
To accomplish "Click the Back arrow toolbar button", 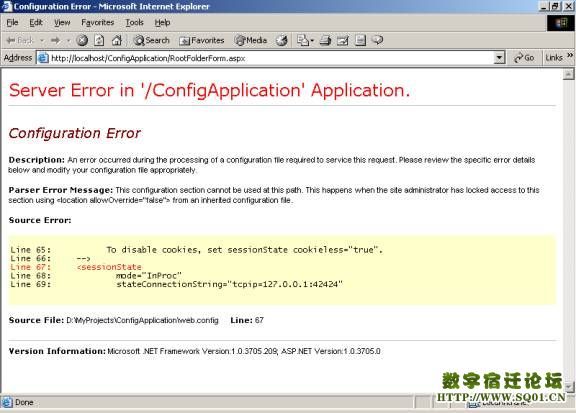I will [20, 40].
